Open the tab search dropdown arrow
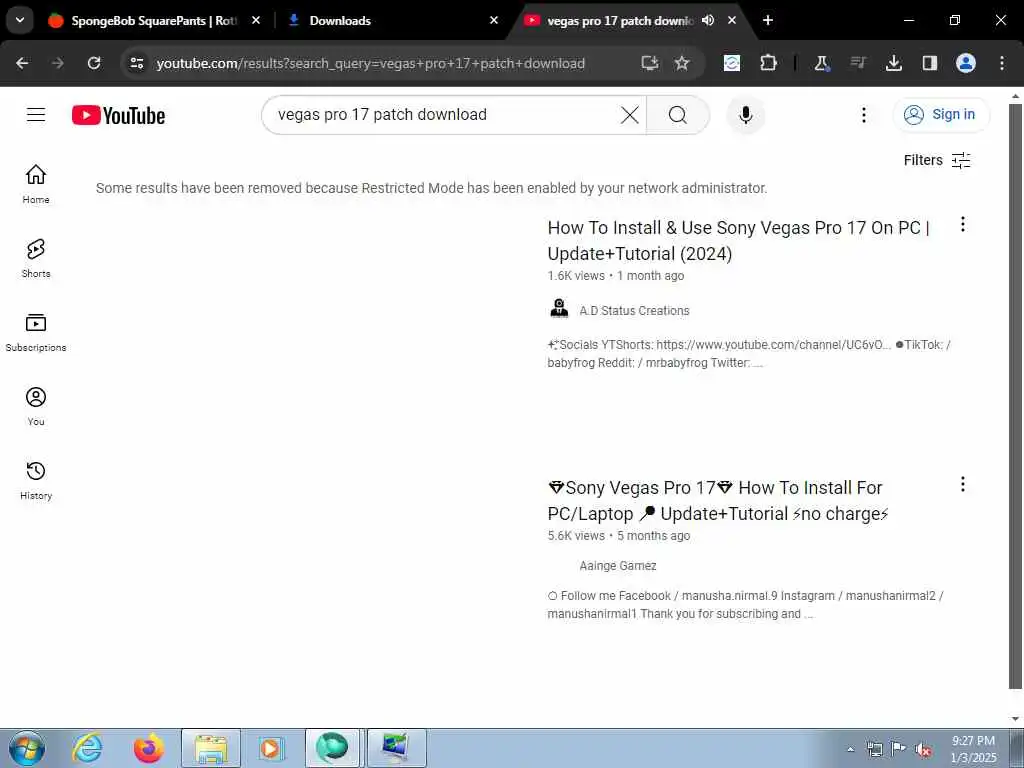The height and width of the screenshot is (768, 1024). 20,20
